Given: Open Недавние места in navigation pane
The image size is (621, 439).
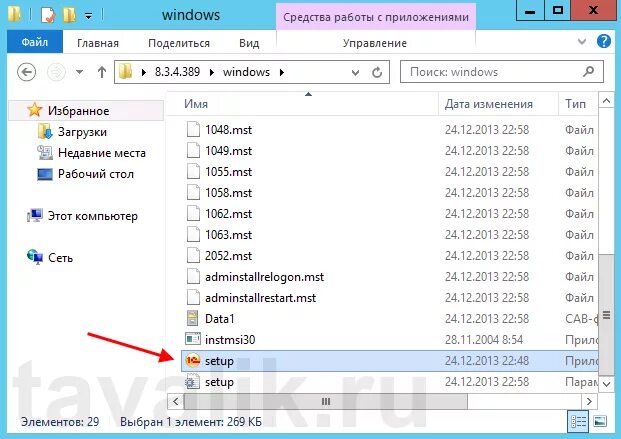Looking at the screenshot, I should [x=102, y=153].
